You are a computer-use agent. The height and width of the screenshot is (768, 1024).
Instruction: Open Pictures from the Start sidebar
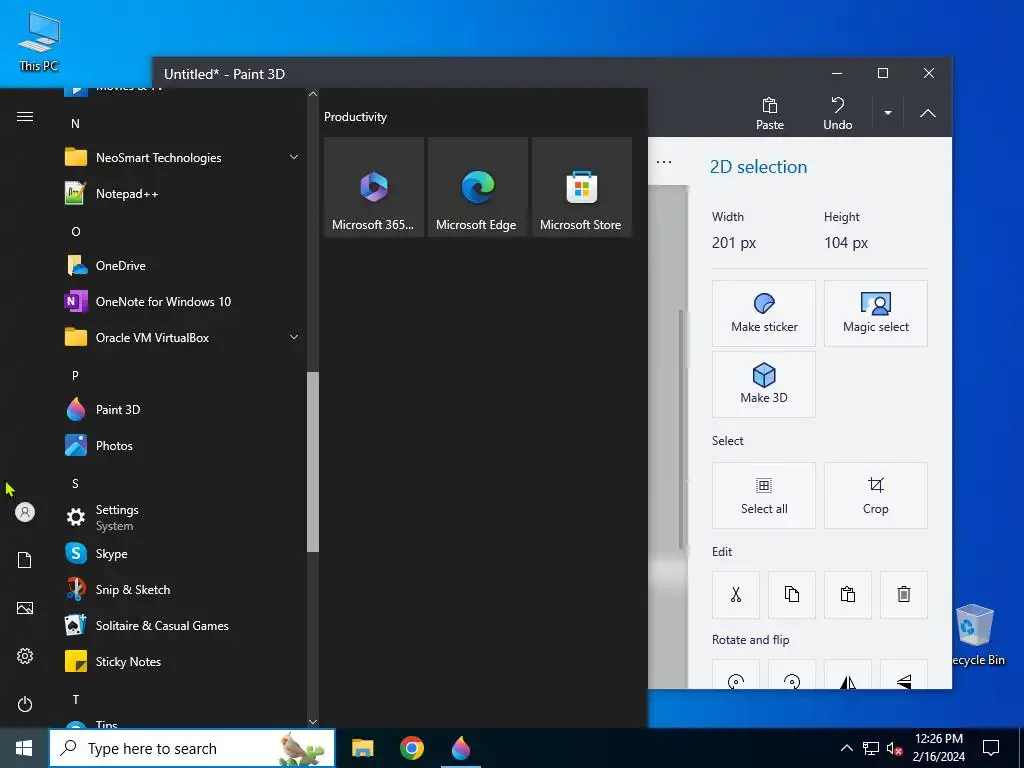pos(25,608)
